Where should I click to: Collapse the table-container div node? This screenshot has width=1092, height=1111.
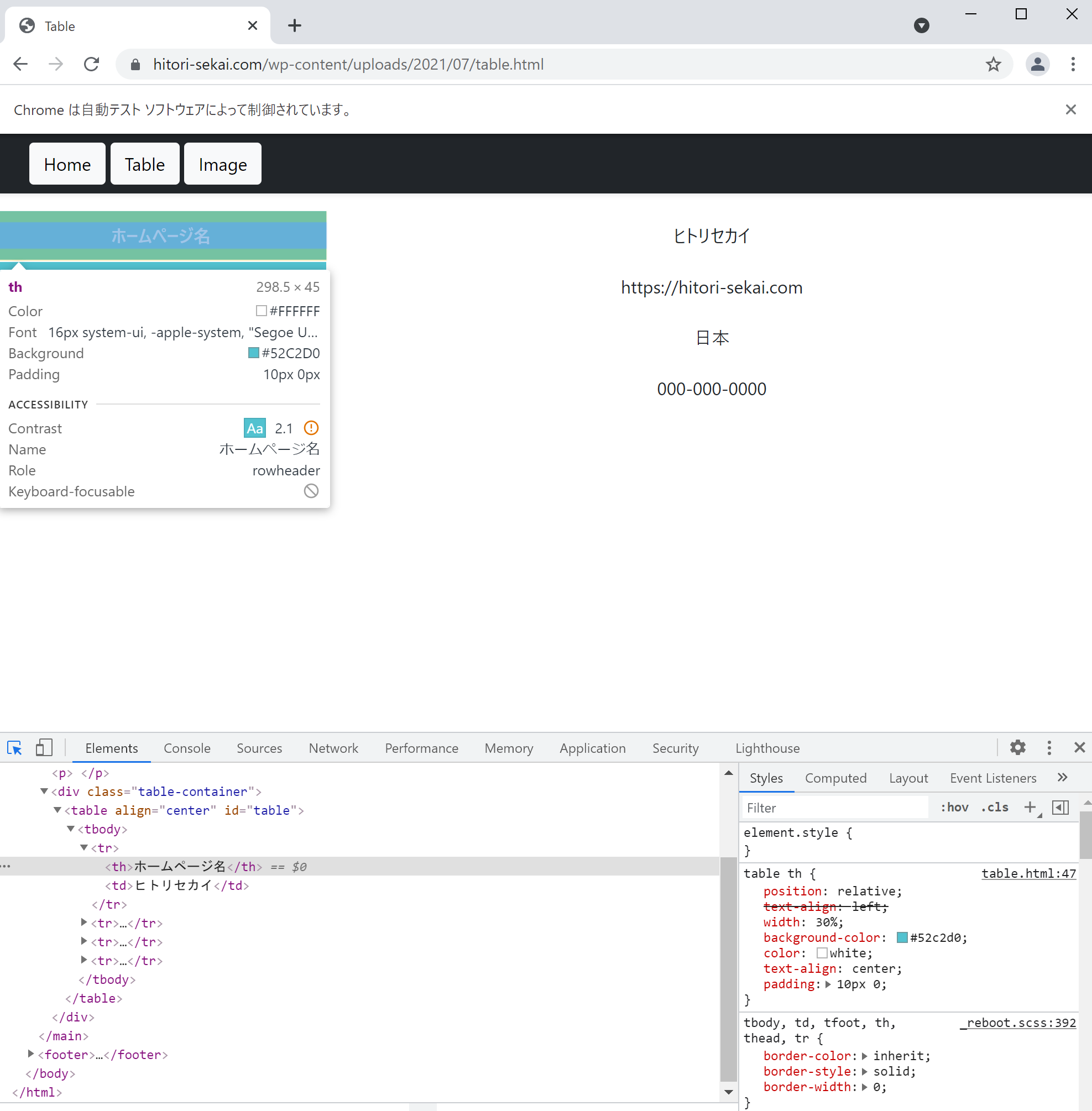pyautogui.click(x=44, y=792)
